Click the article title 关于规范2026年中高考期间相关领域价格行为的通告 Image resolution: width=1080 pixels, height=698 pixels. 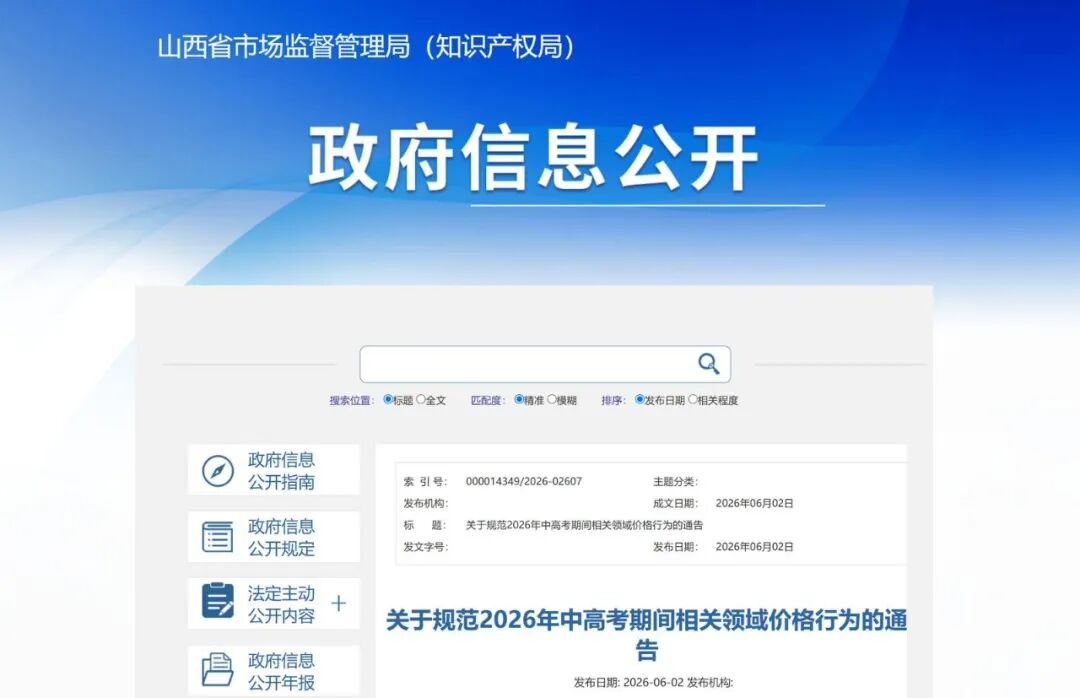pyautogui.click(x=646, y=635)
